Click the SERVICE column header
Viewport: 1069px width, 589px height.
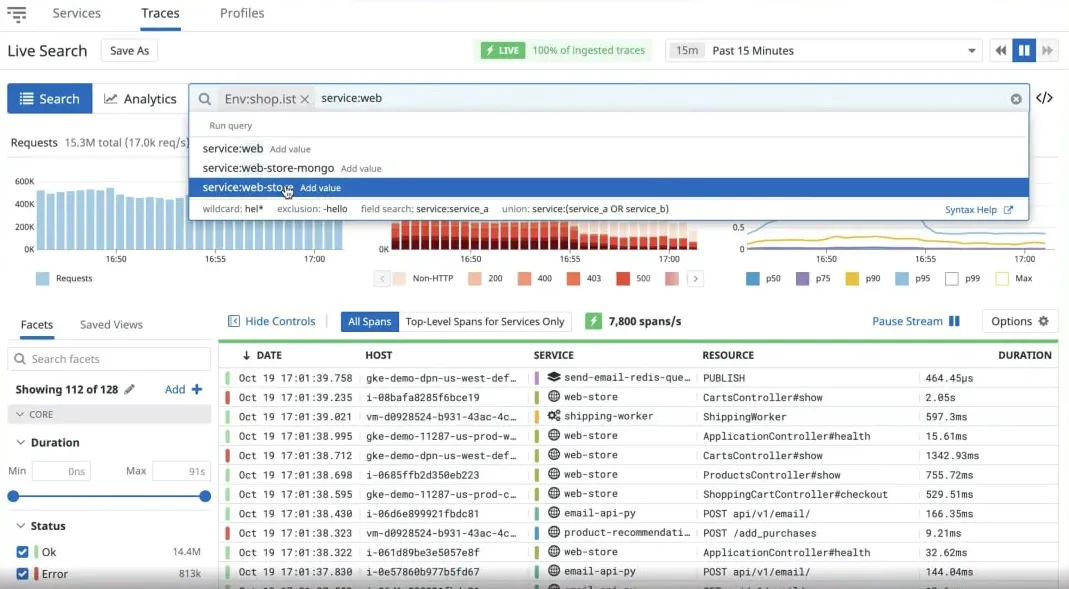554,355
